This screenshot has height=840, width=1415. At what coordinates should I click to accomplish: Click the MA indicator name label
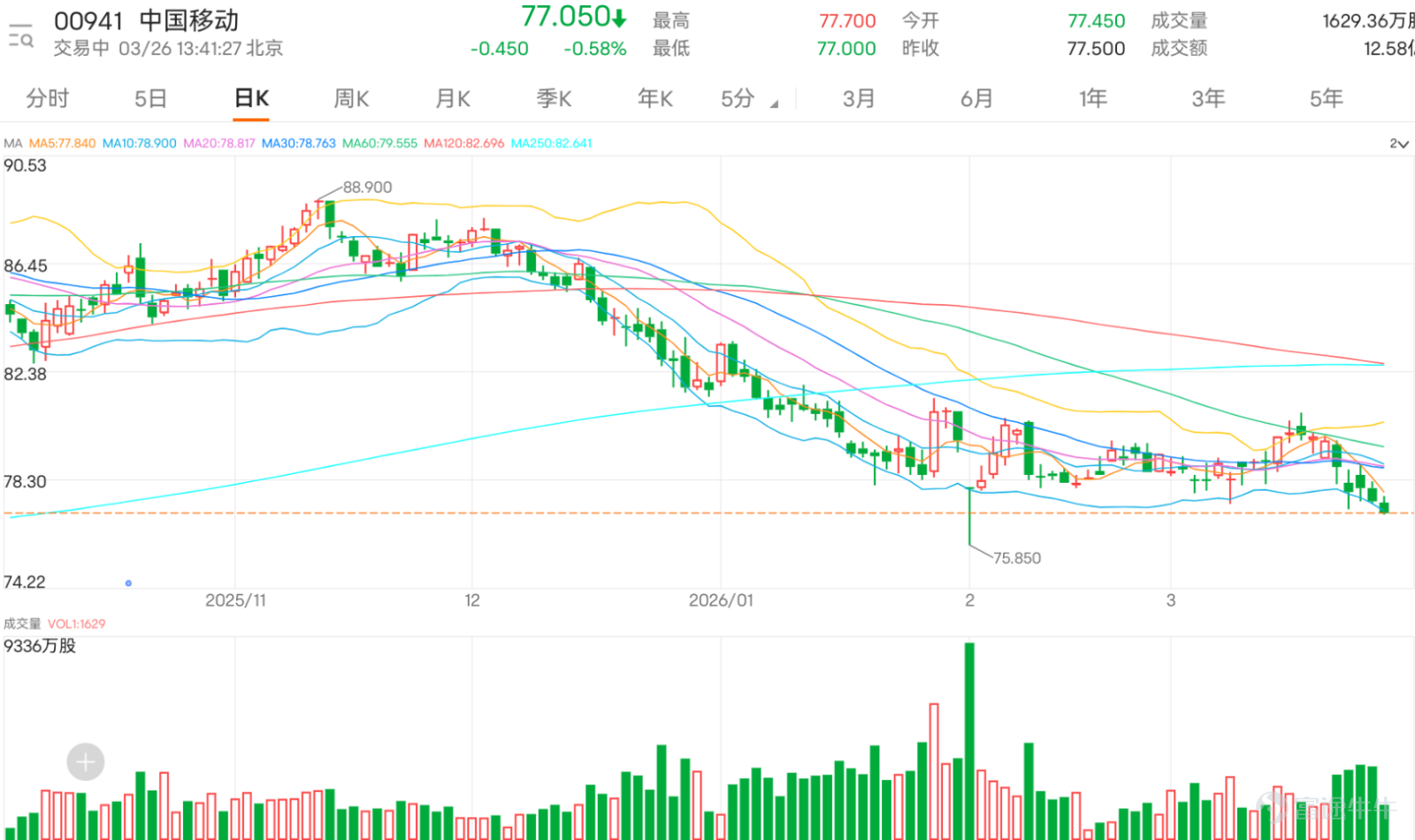point(12,143)
